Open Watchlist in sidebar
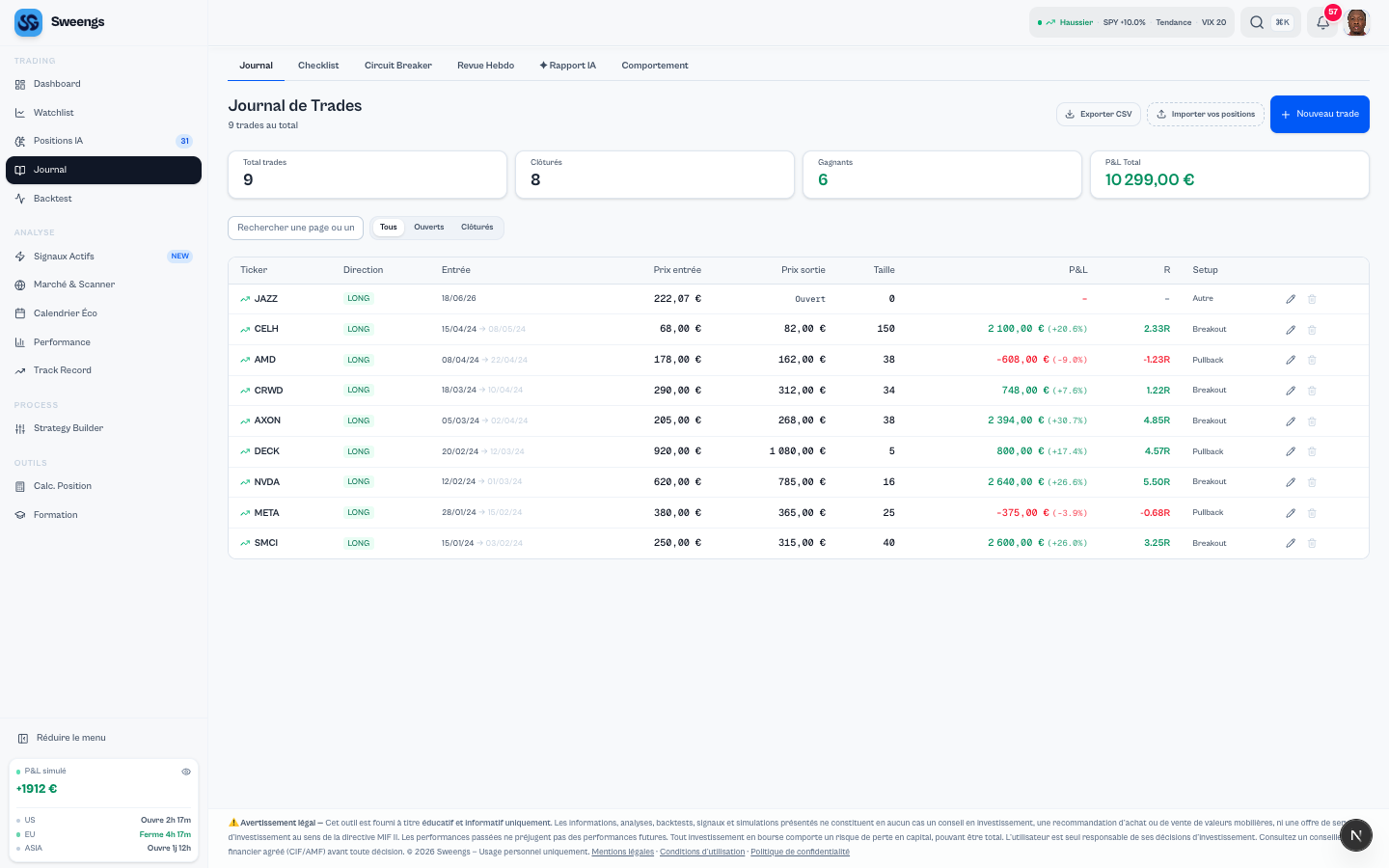The width and height of the screenshot is (1389, 868). tap(103, 113)
